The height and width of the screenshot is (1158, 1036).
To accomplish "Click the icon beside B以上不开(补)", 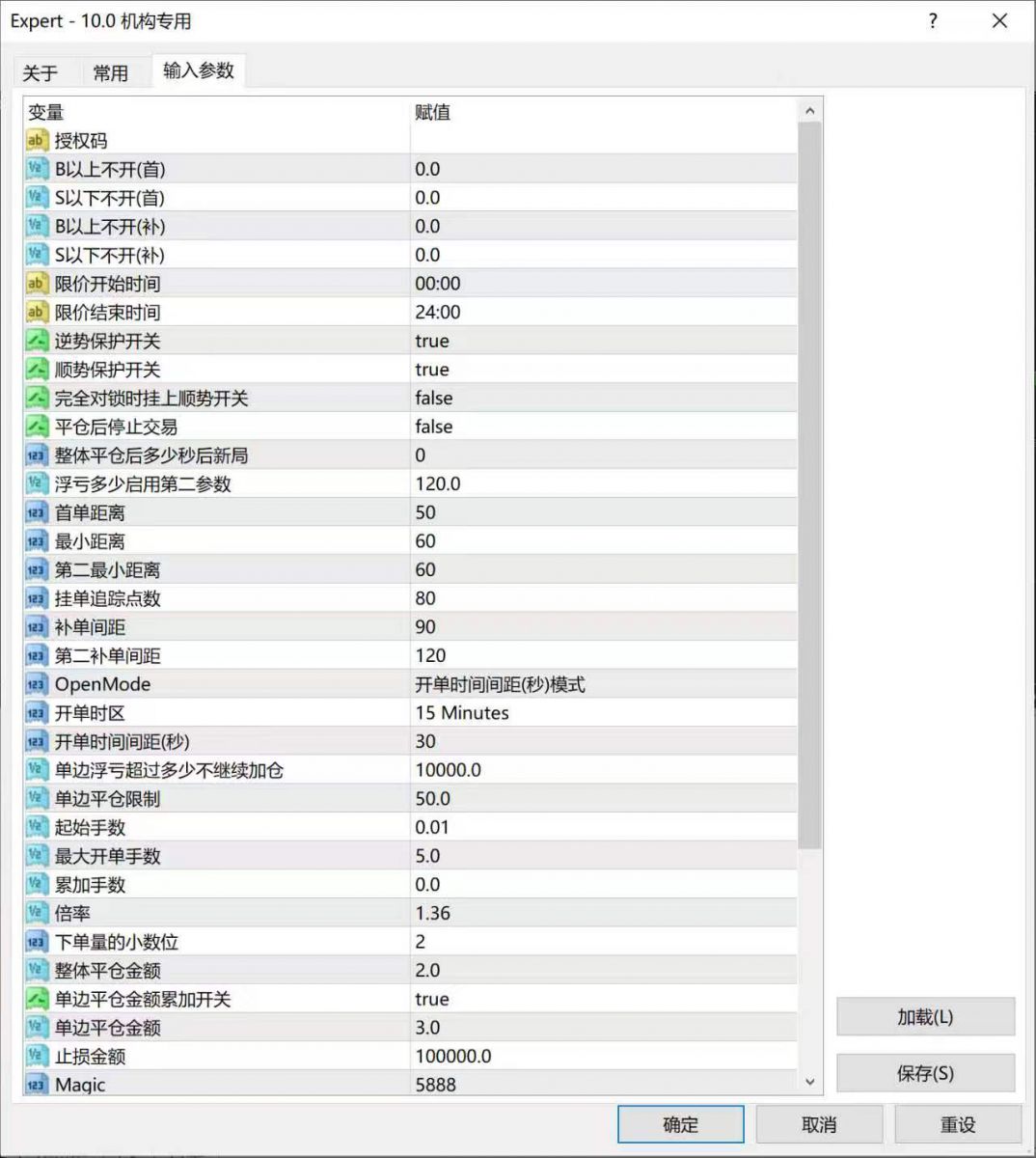I will (x=36, y=227).
